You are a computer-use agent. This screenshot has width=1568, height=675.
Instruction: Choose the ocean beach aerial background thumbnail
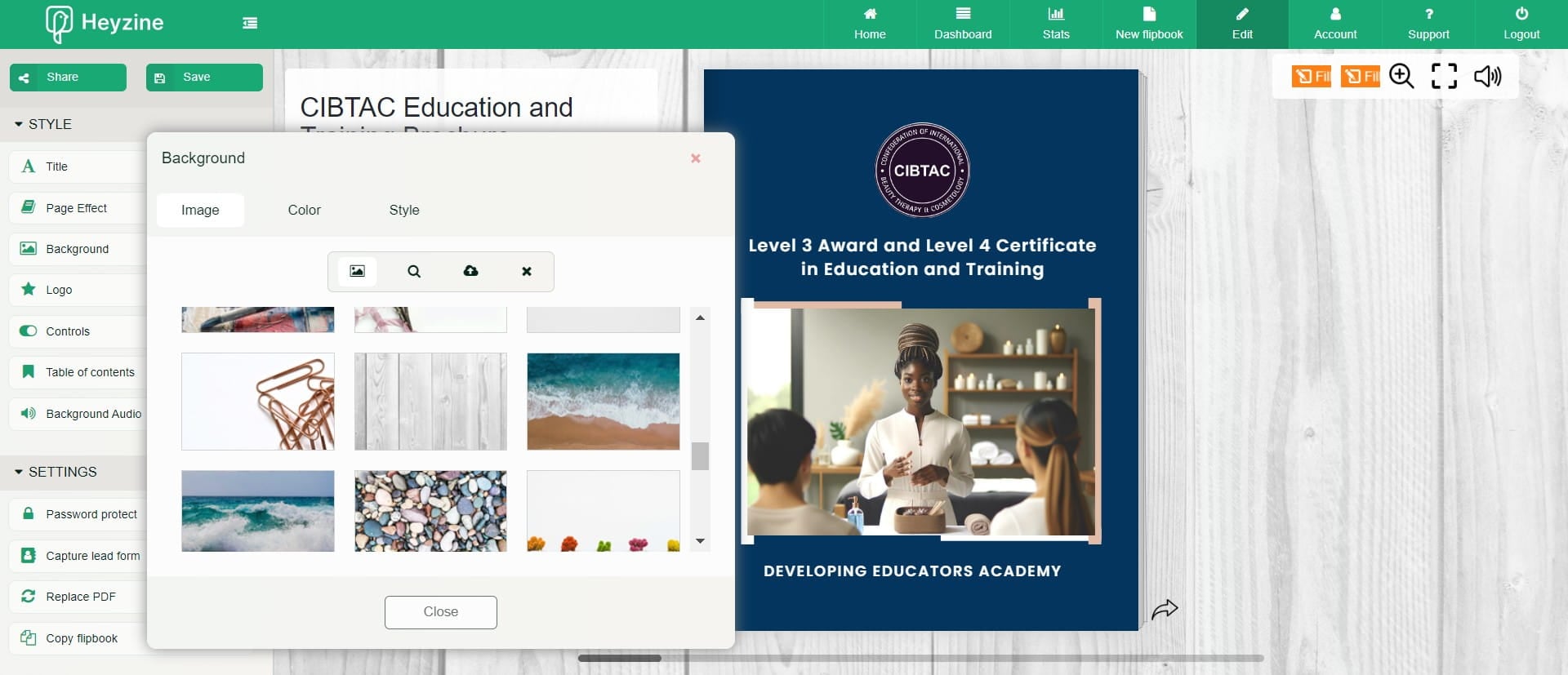pos(603,402)
